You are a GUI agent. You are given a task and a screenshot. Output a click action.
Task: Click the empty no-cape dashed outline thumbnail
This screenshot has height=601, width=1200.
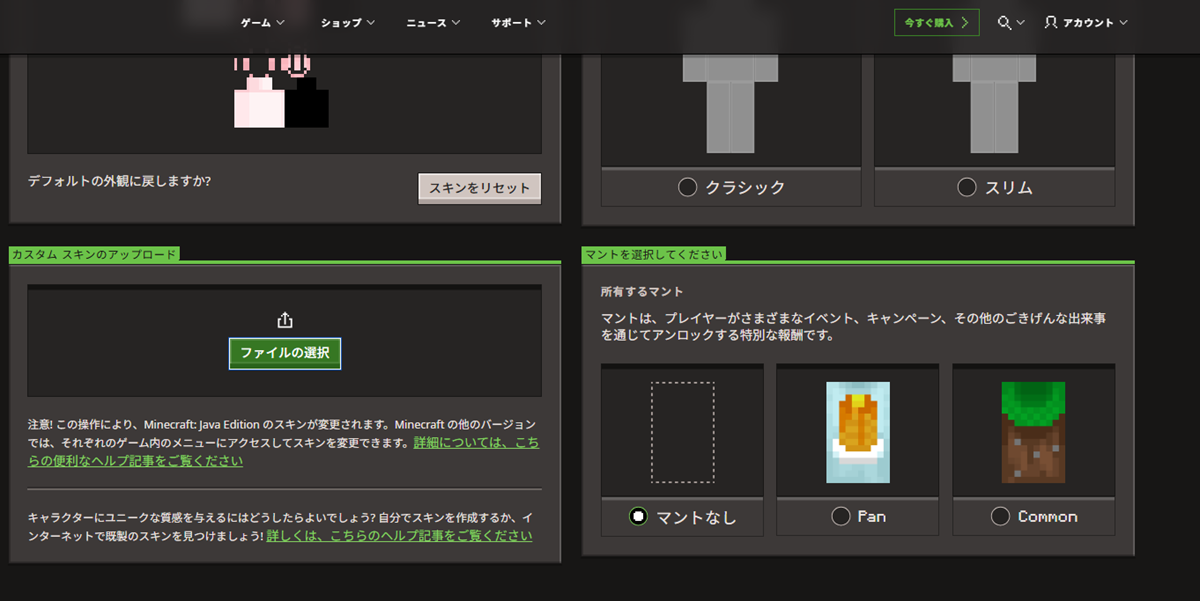coord(683,432)
